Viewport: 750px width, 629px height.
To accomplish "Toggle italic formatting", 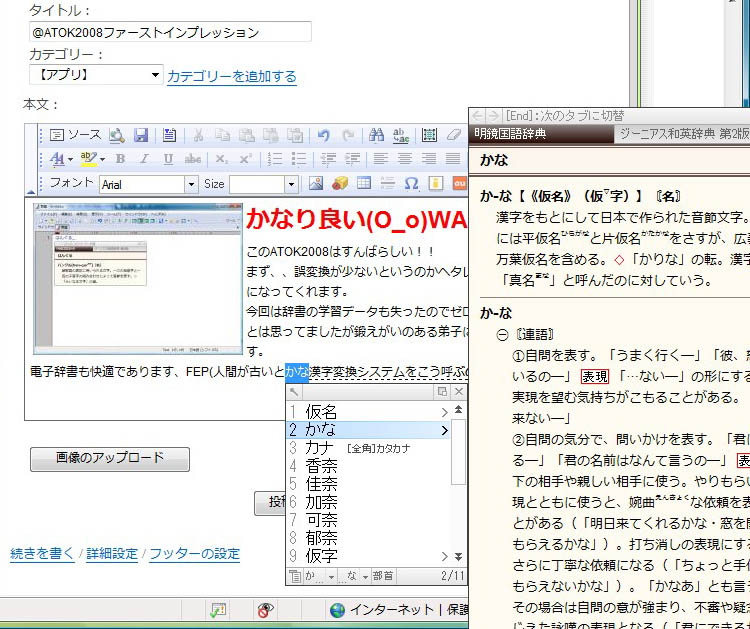I will 144,159.
